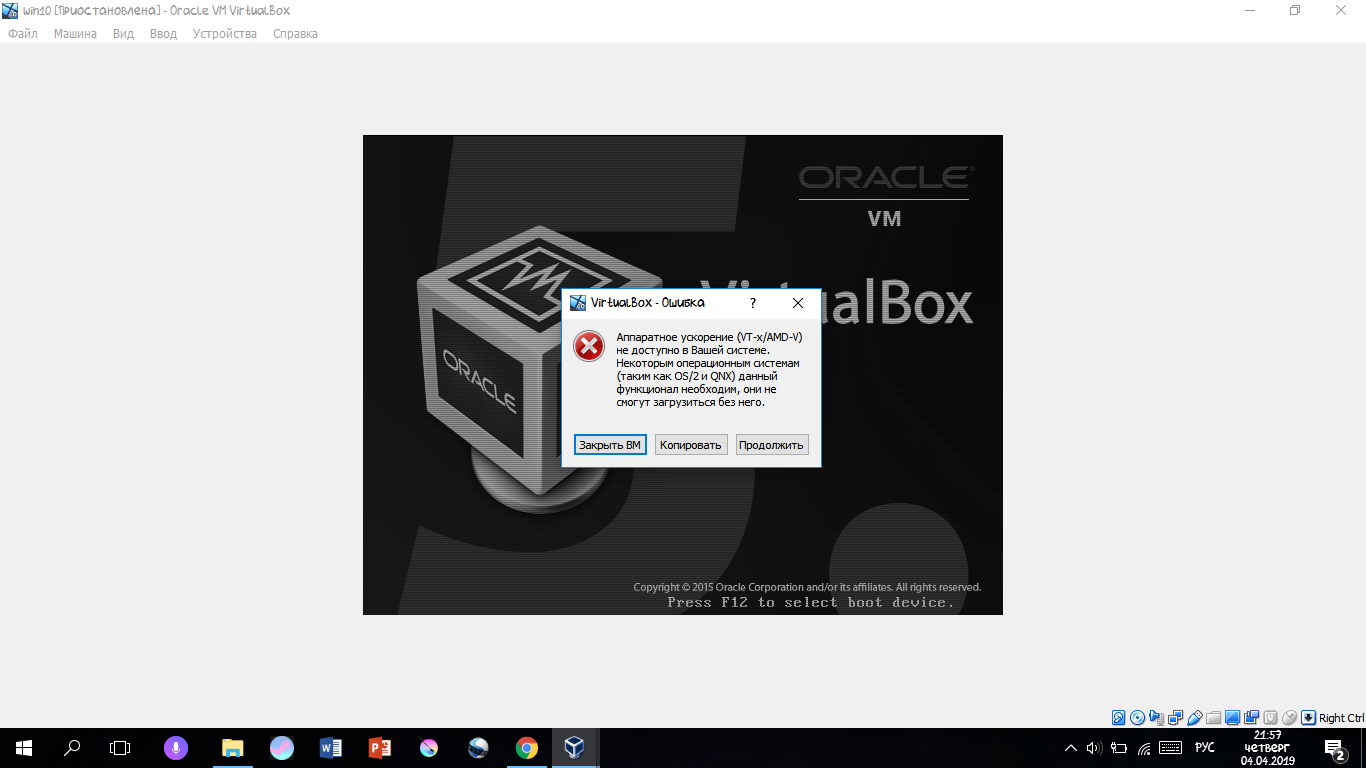Open the Вид menu
This screenshot has width=1366, height=768.
click(x=123, y=33)
